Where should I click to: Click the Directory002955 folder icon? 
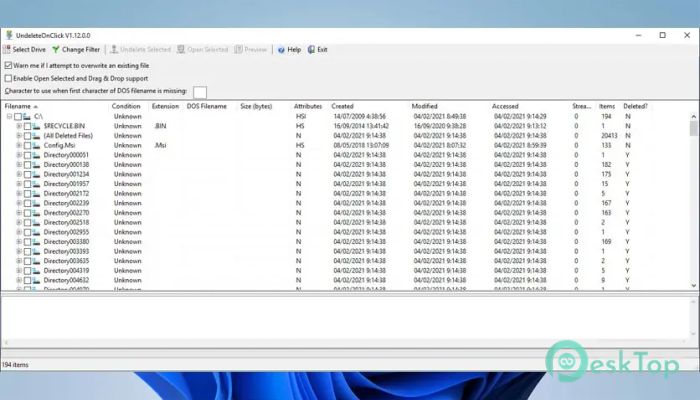(x=36, y=232)
